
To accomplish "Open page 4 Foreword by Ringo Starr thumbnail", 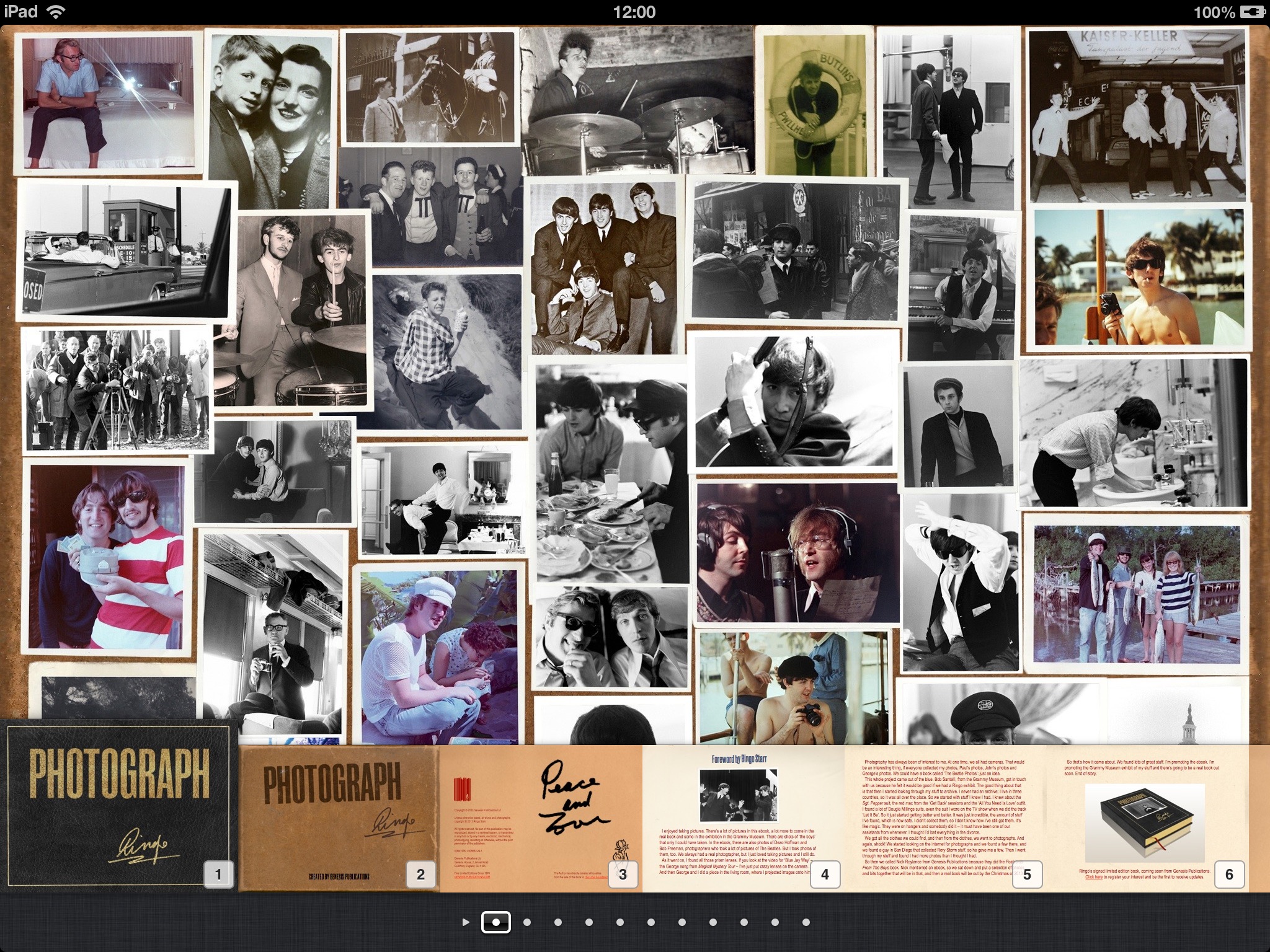I will tap(743, 819).
